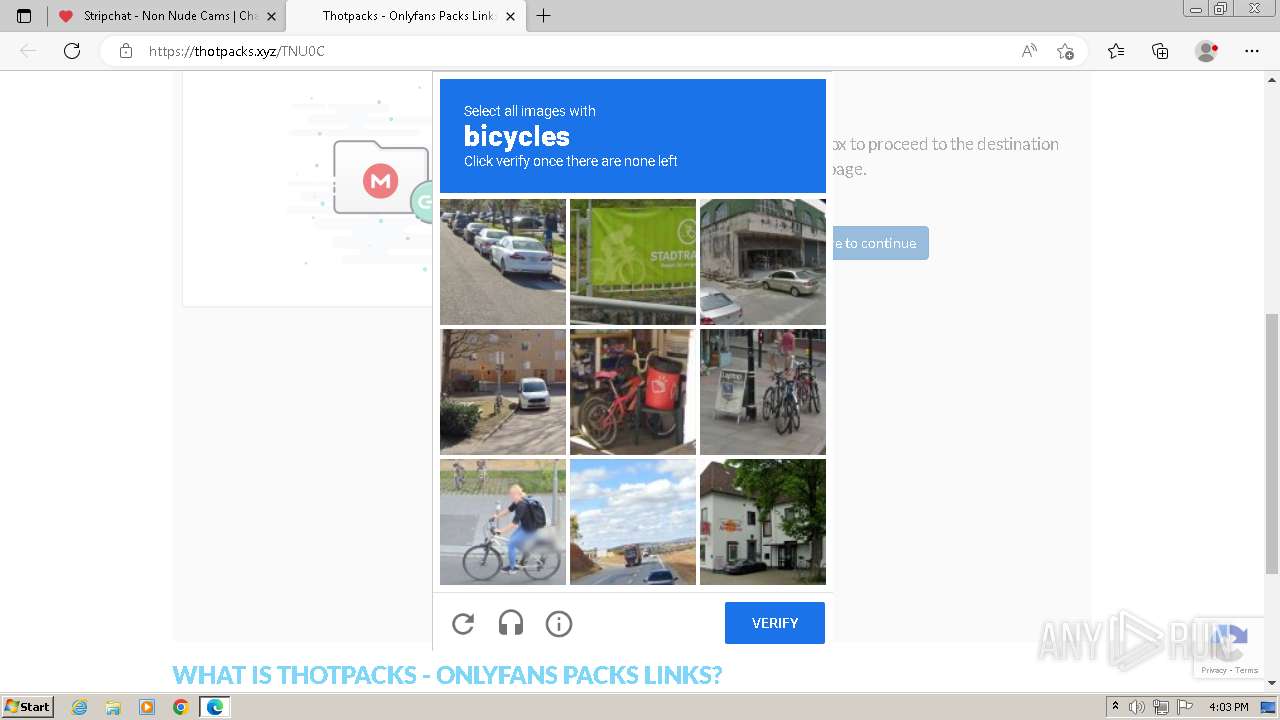Open the reCAPTCHA Privacy link
Viewport: 1280px width, 720px height.
[x=1213, y=670]
